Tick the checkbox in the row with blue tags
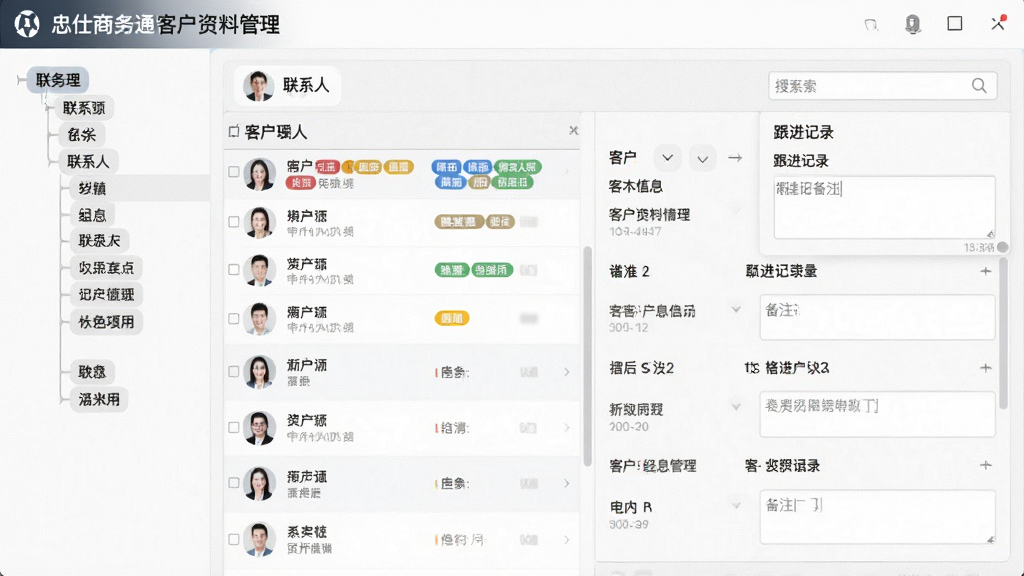1024x576 pixels. [x=234, y=172]
